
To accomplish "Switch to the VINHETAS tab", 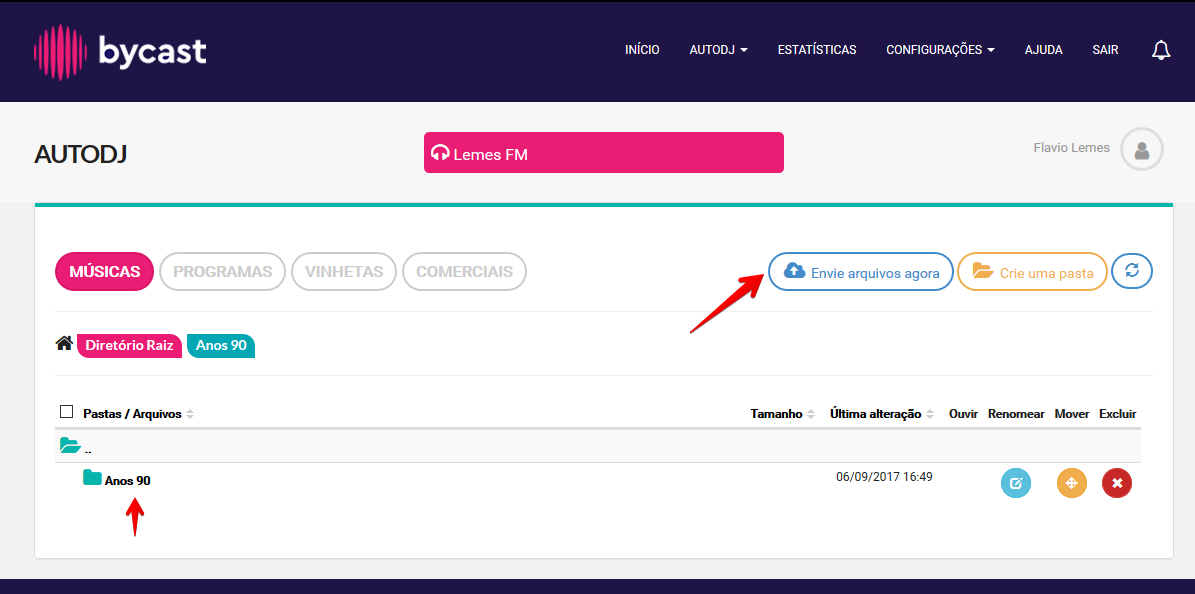I will click(344, 271).
